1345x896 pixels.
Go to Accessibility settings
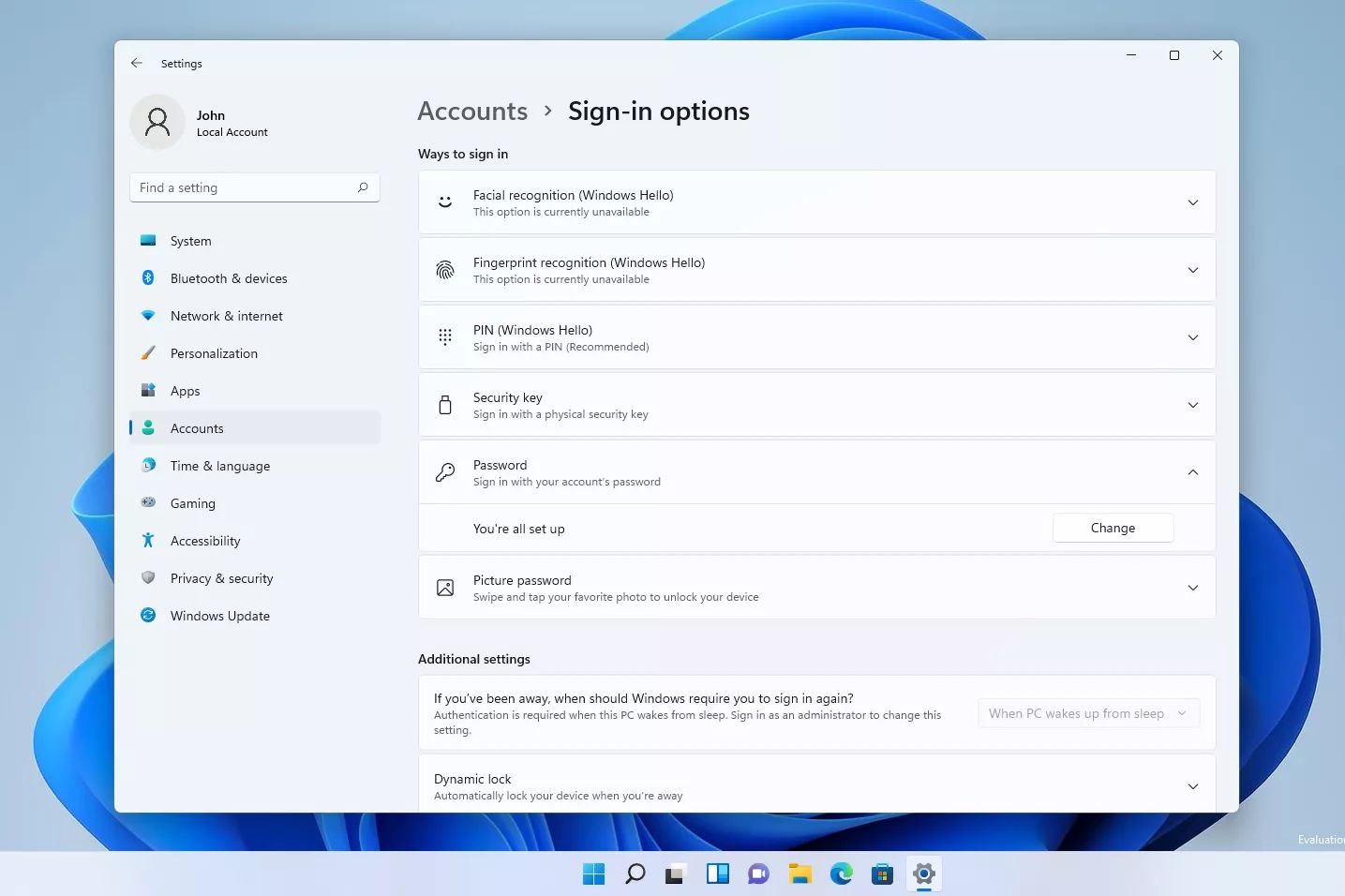click(255, 541)
